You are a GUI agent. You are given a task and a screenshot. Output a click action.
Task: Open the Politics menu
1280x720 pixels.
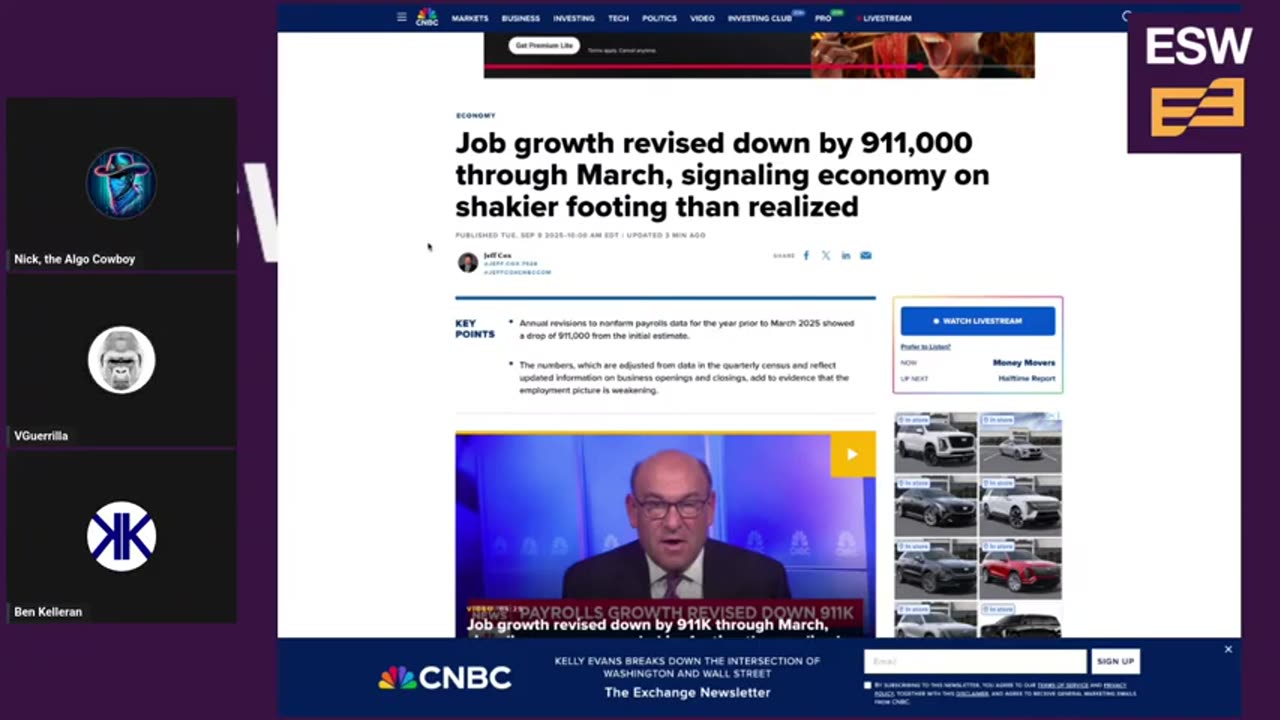(659, 18)
